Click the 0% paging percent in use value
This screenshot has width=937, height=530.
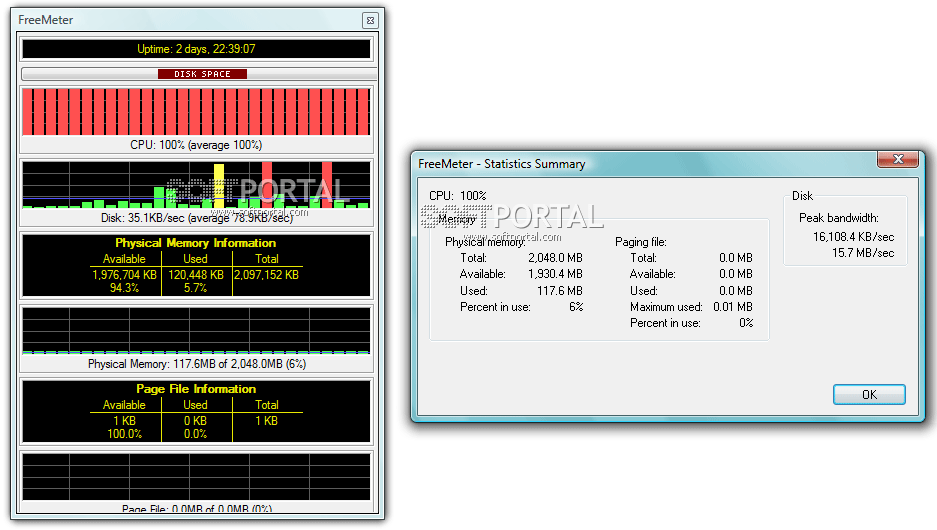tap(746, 323)
